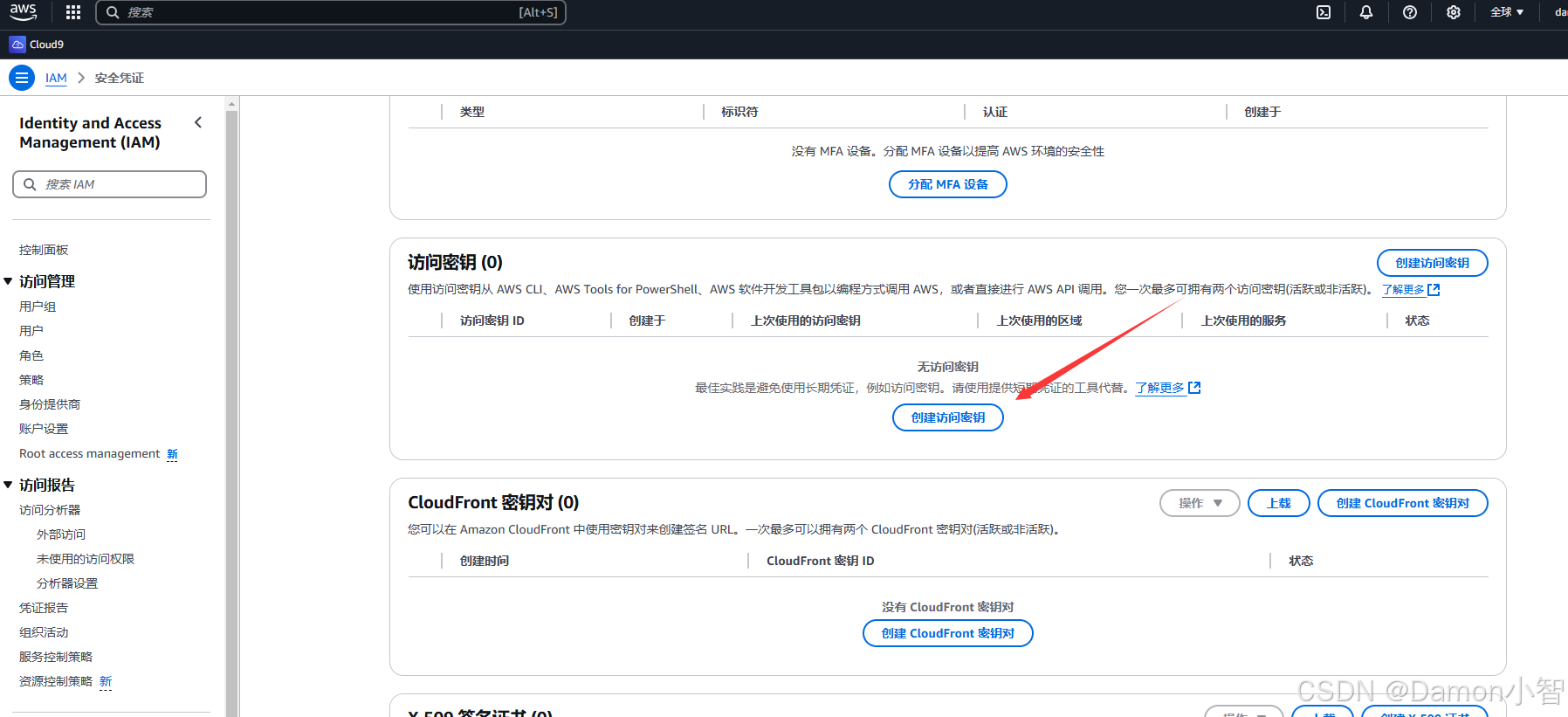Viewport: 1568px width, 717px height.
Task: Open 了解更多 link beside access key description
Action: click(x=1403, y=290)
